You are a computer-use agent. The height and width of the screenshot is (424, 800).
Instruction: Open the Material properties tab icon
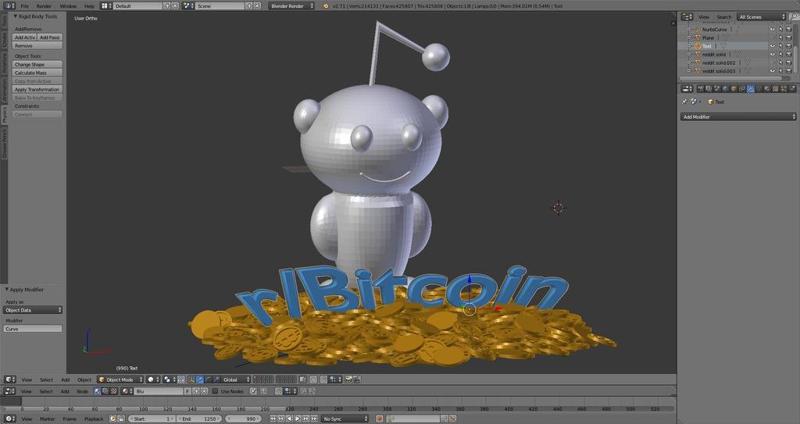(x=767, y=88)
